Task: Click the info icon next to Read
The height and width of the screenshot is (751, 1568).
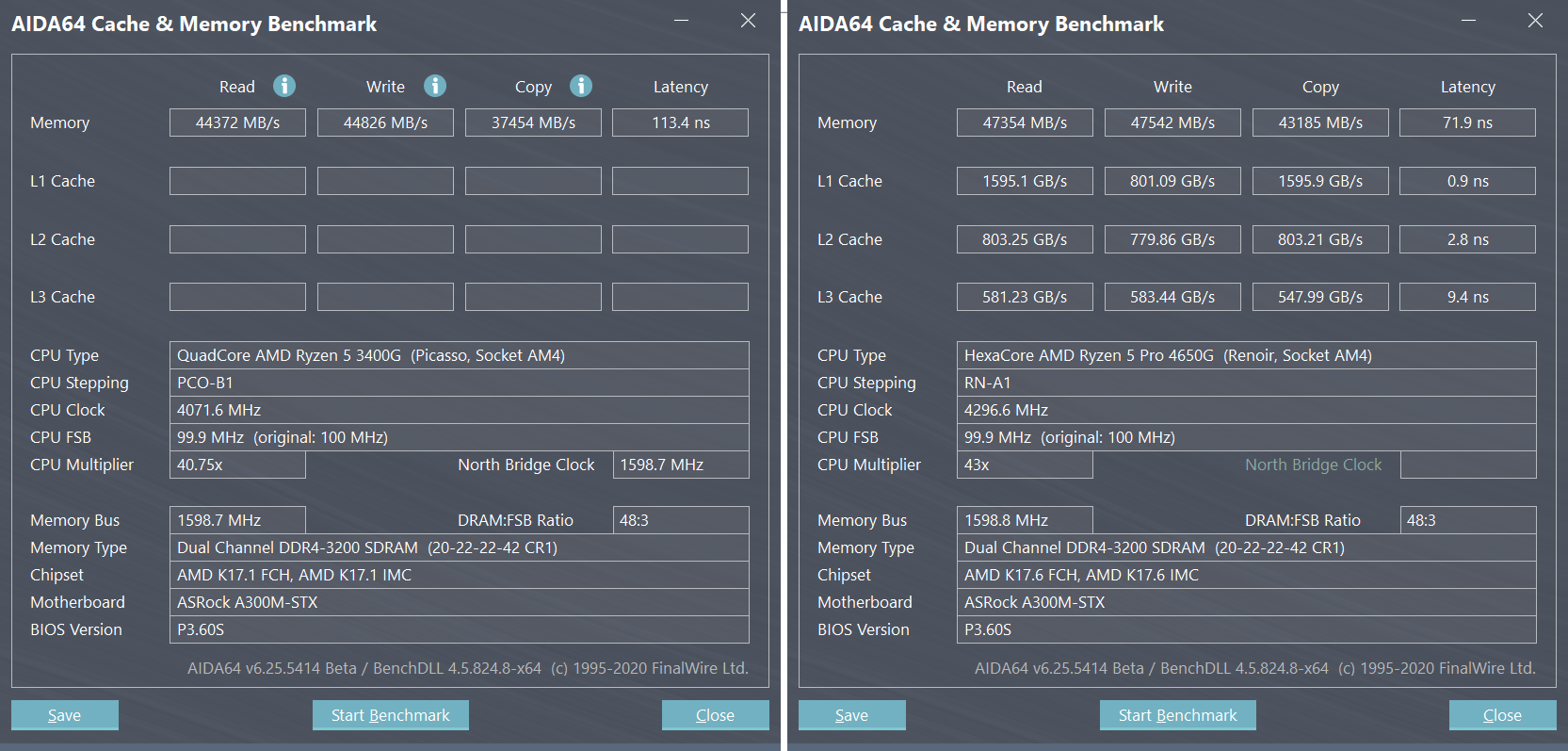Action: [x=284, y=86]
